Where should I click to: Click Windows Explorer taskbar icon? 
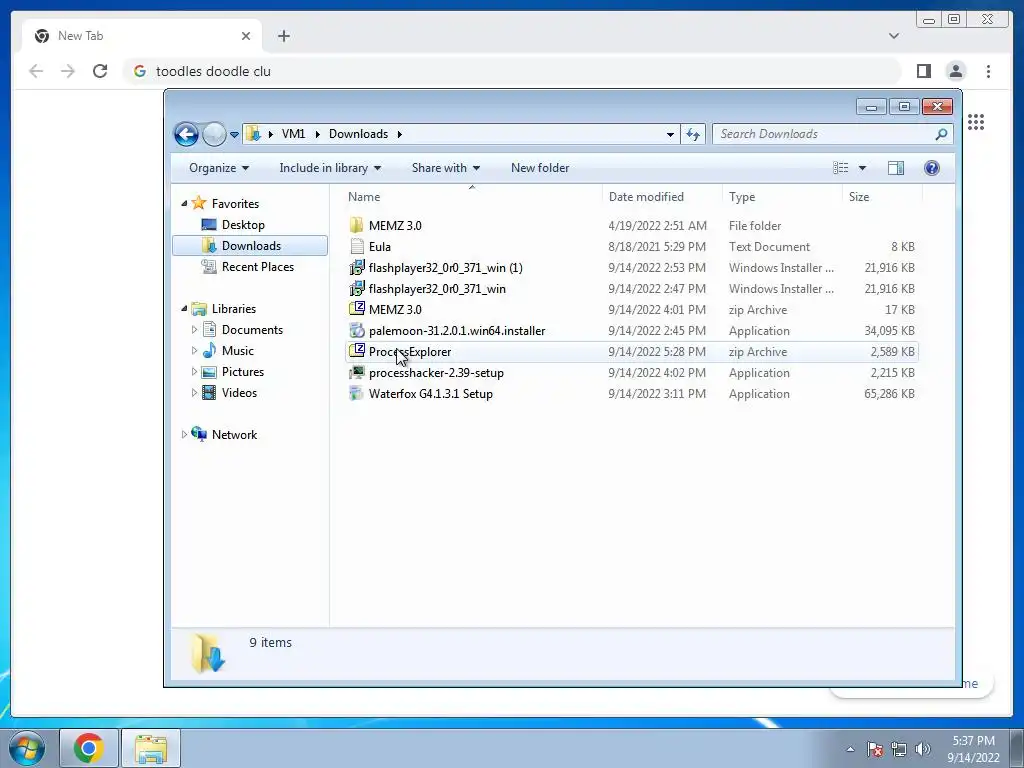151,748
